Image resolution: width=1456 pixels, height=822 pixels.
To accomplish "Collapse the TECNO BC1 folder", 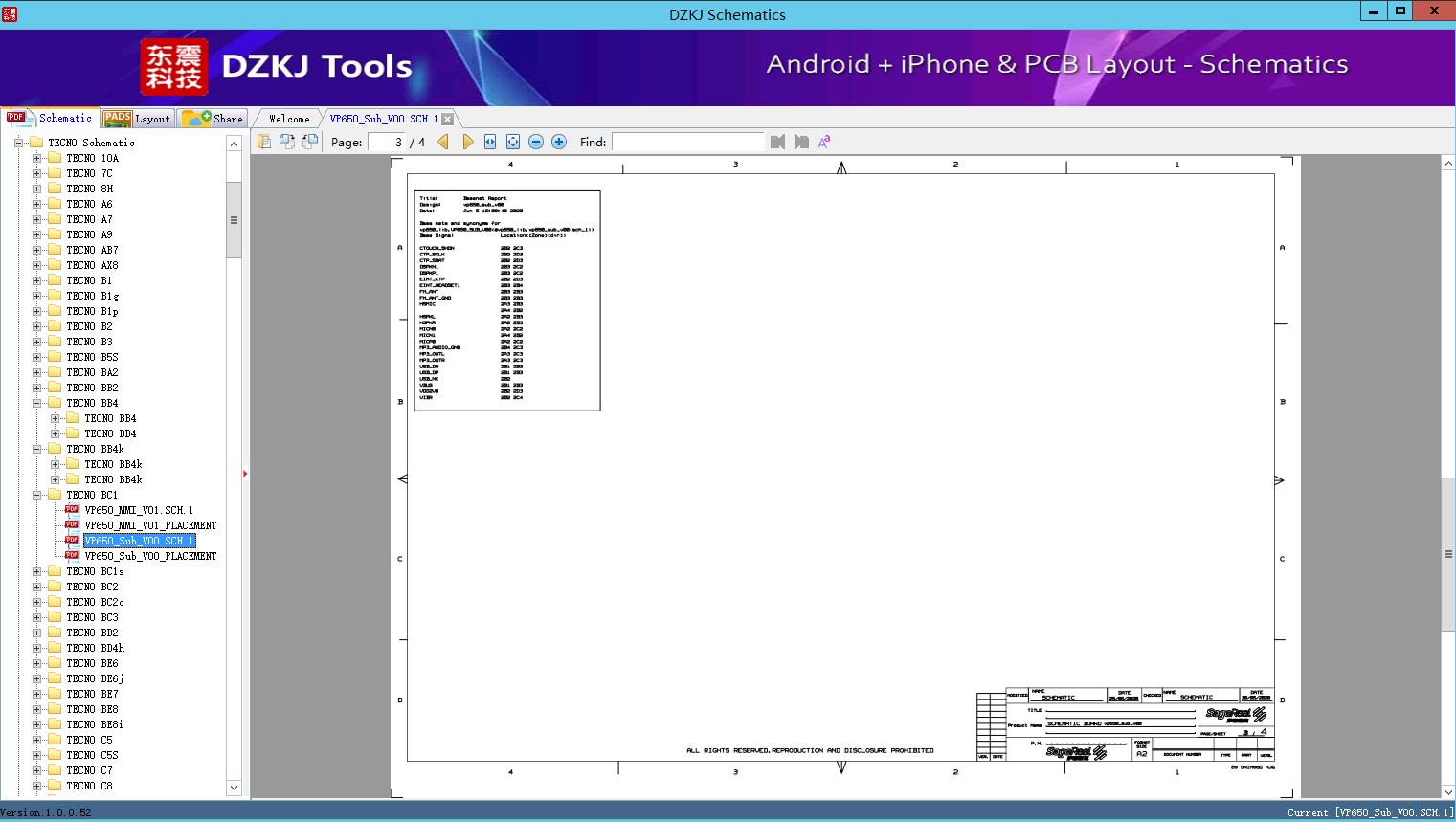I will point(37,495).
